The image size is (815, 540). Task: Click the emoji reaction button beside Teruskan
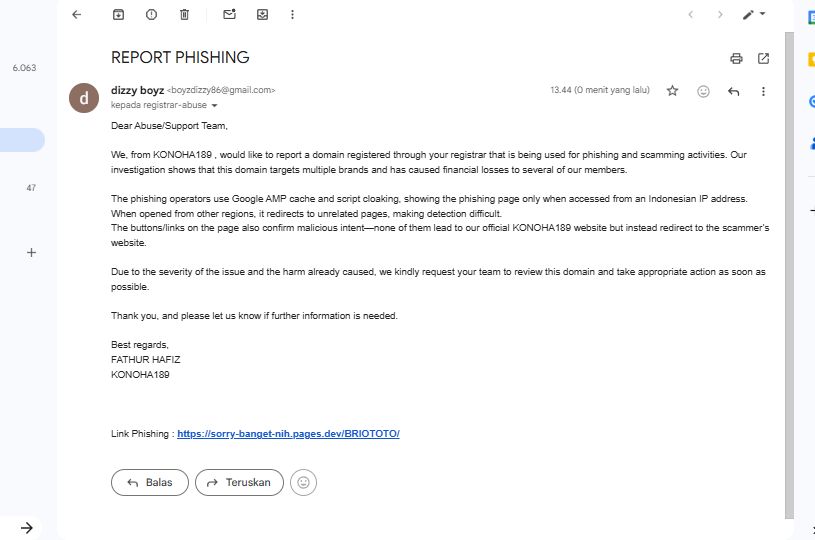(305, 482)
